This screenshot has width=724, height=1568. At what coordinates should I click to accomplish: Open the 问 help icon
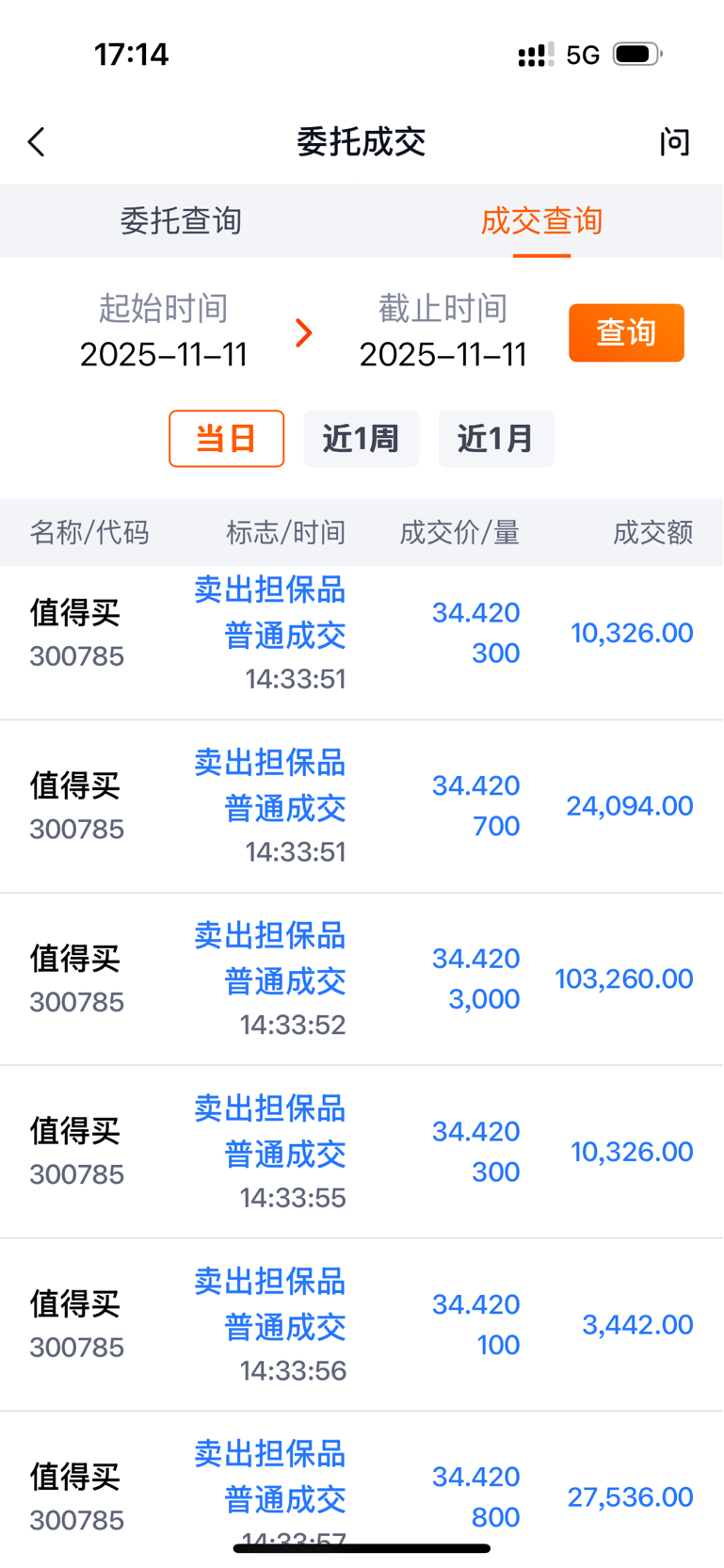click(x=674, y=142)
